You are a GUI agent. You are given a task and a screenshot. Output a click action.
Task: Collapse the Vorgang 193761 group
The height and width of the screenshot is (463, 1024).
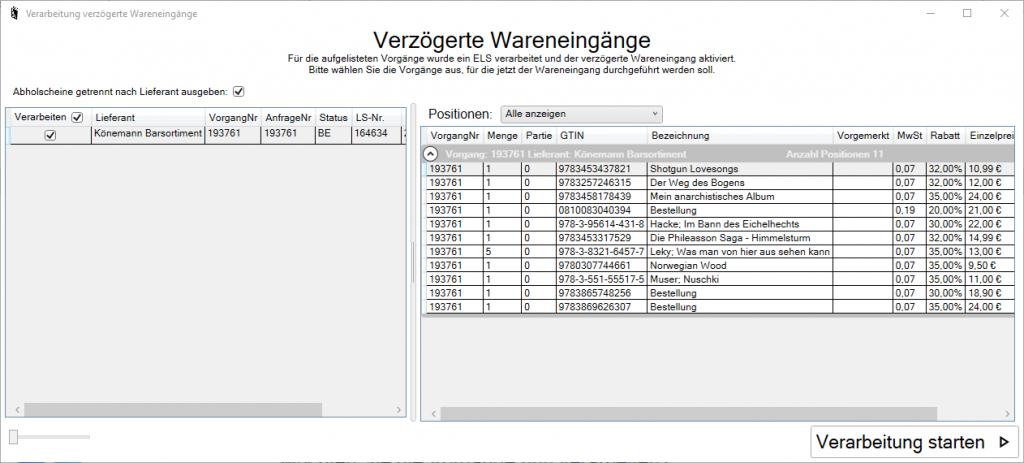point(430,154)
